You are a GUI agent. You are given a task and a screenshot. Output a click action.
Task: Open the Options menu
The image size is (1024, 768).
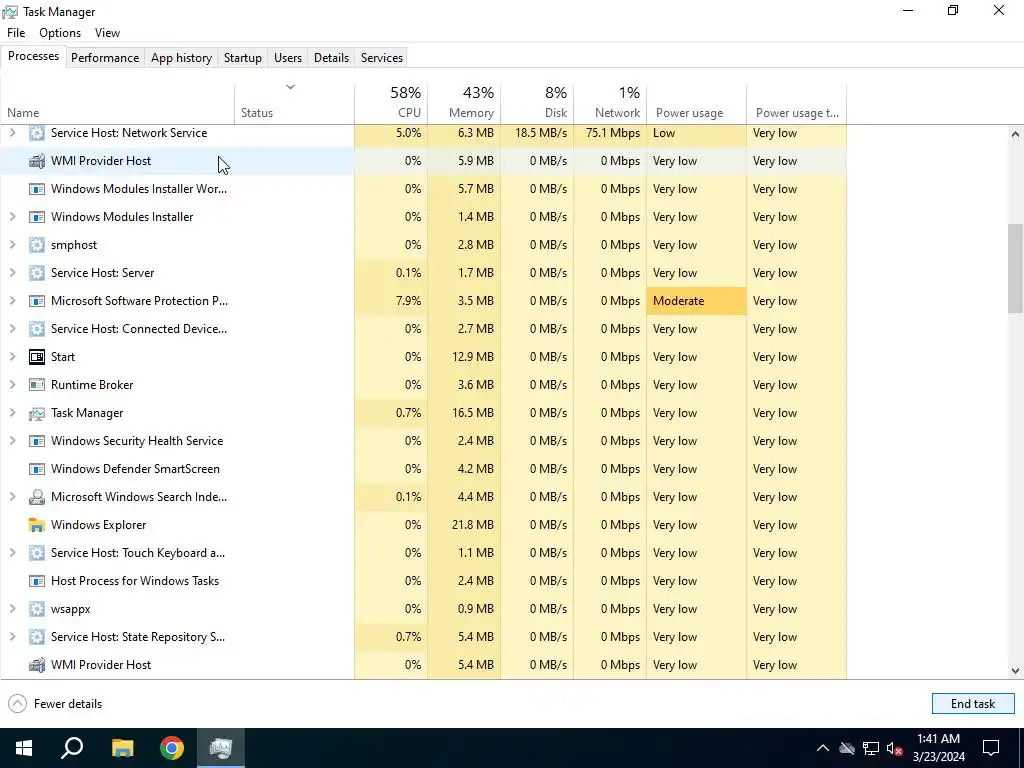point(60,33)
